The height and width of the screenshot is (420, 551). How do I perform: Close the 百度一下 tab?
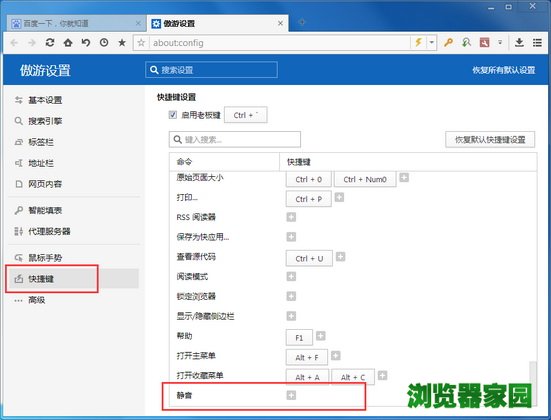pos(138,23)
